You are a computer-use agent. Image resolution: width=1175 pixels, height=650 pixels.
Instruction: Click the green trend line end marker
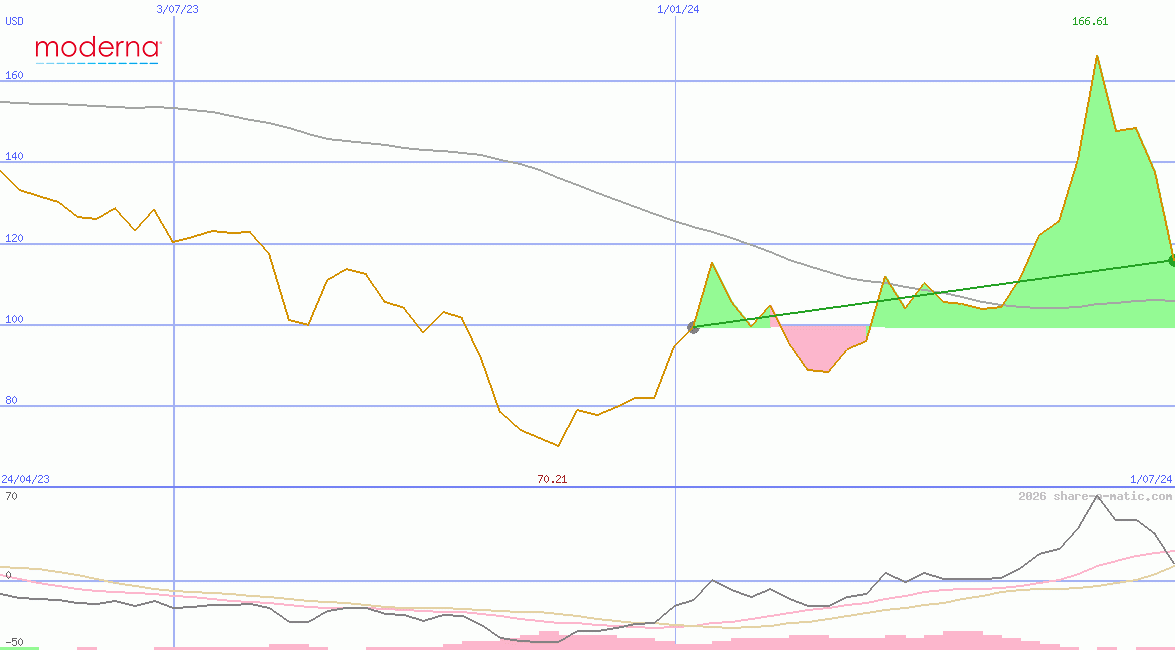coord(1172,260)
